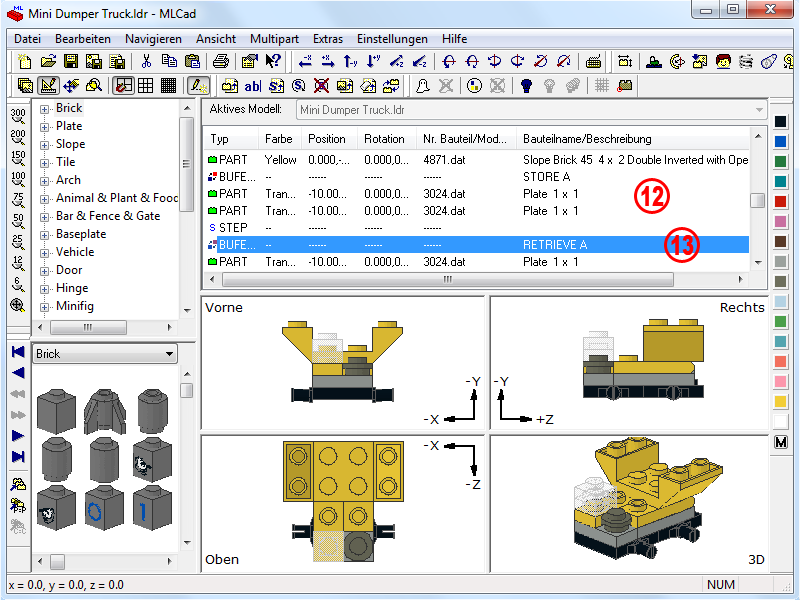Expand the Hinge tree node
Image resolution: width=800 pixels, height=600 pixels.
(x=44, y=289)
